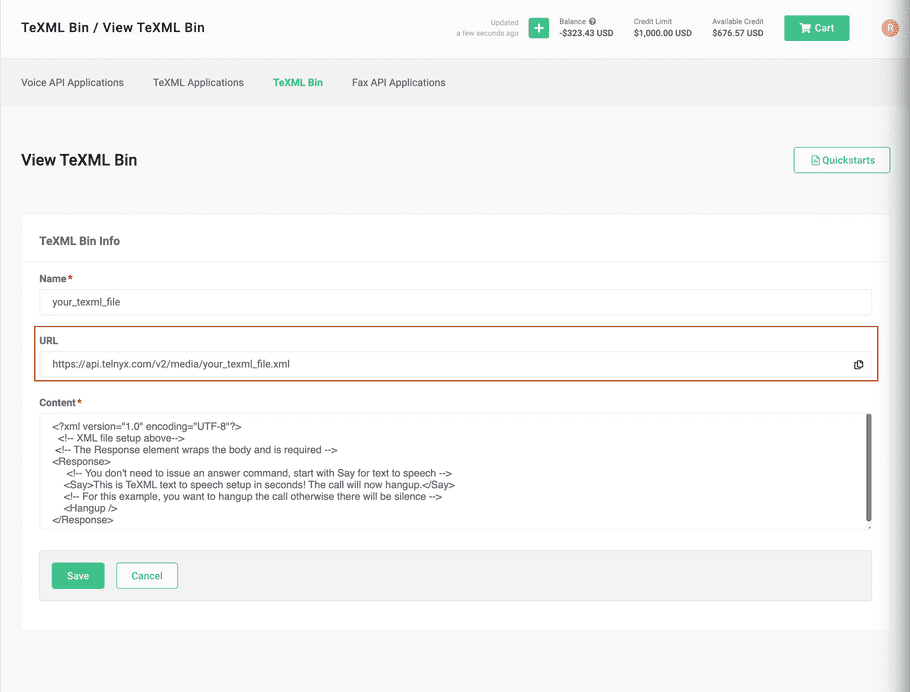Focus the URL text field
The height and width of the screenshot is (692, 910).
pos(440,365)
